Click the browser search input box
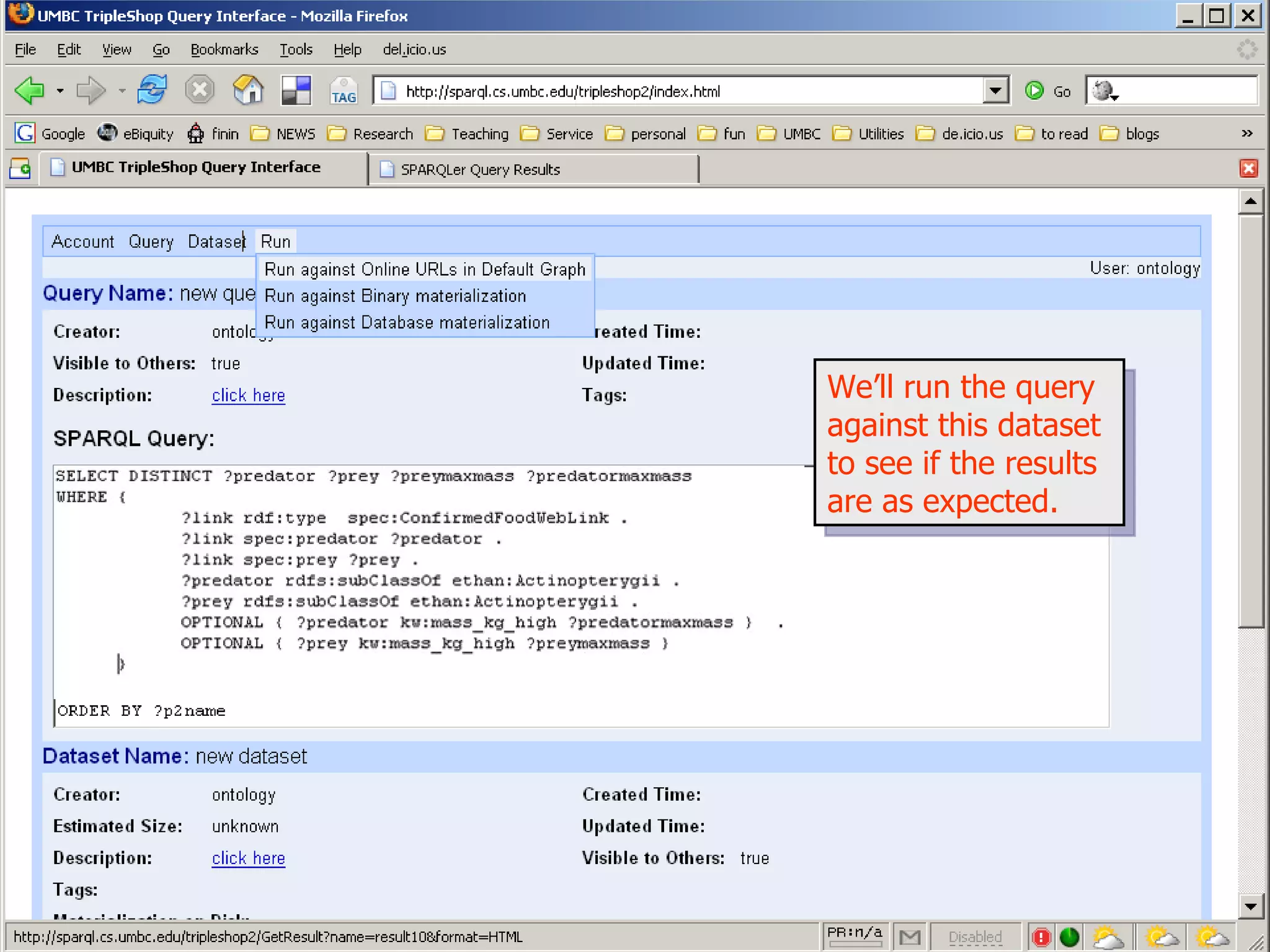Image resolution: width=1270 pixels, height=952 pixels. pyautogui.click(x=1188, y=91)
